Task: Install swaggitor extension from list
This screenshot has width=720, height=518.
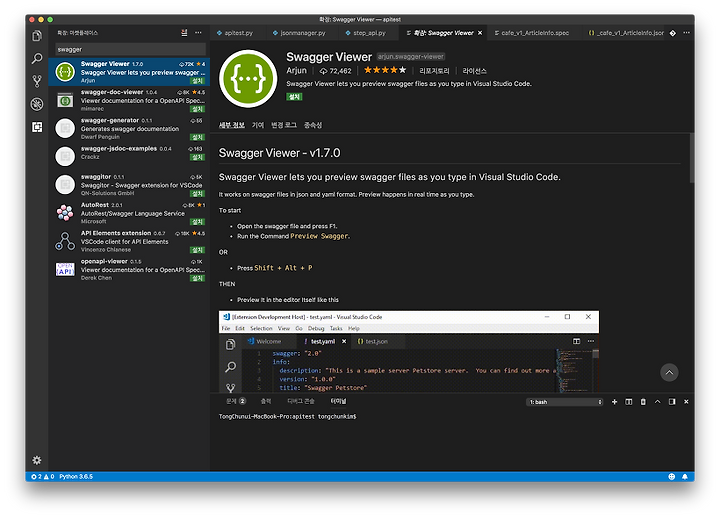Action: pyautogui.click(x=197, y=193)
